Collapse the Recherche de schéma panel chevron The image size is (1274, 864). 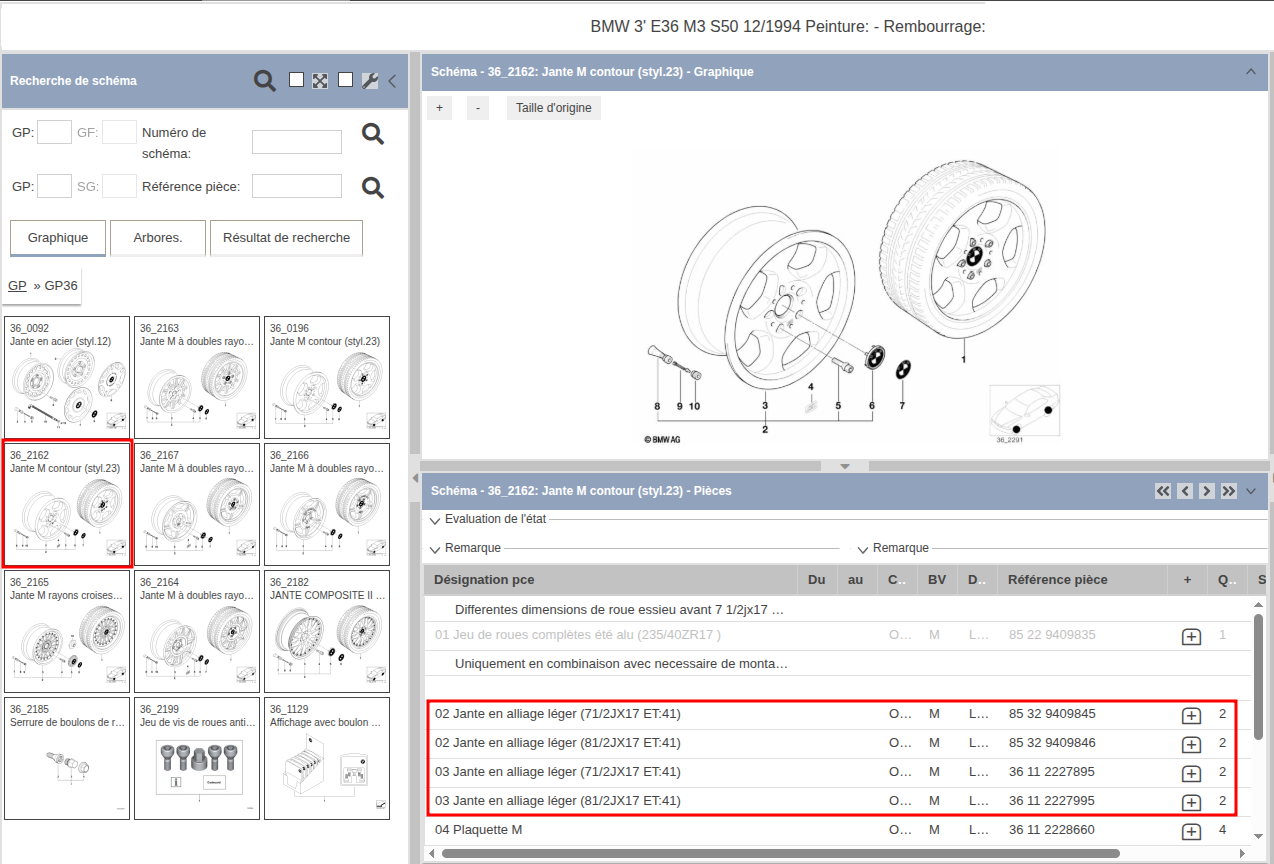tap(392, 81)
